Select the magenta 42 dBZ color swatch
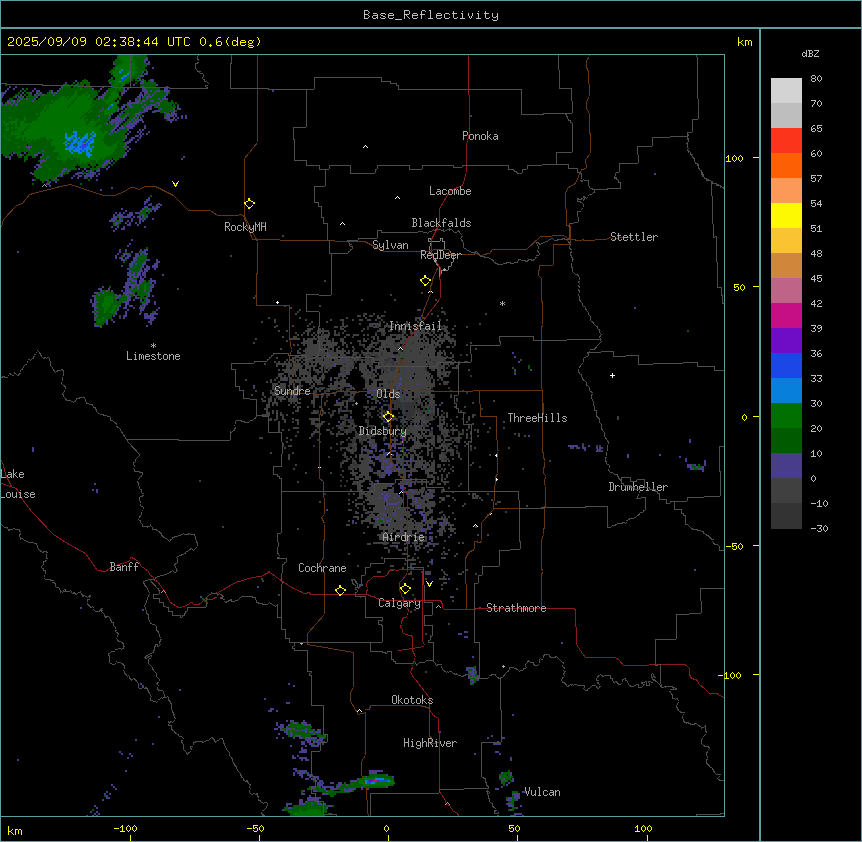This screenshot has height=842, width=862. click(x=786, y=315)
